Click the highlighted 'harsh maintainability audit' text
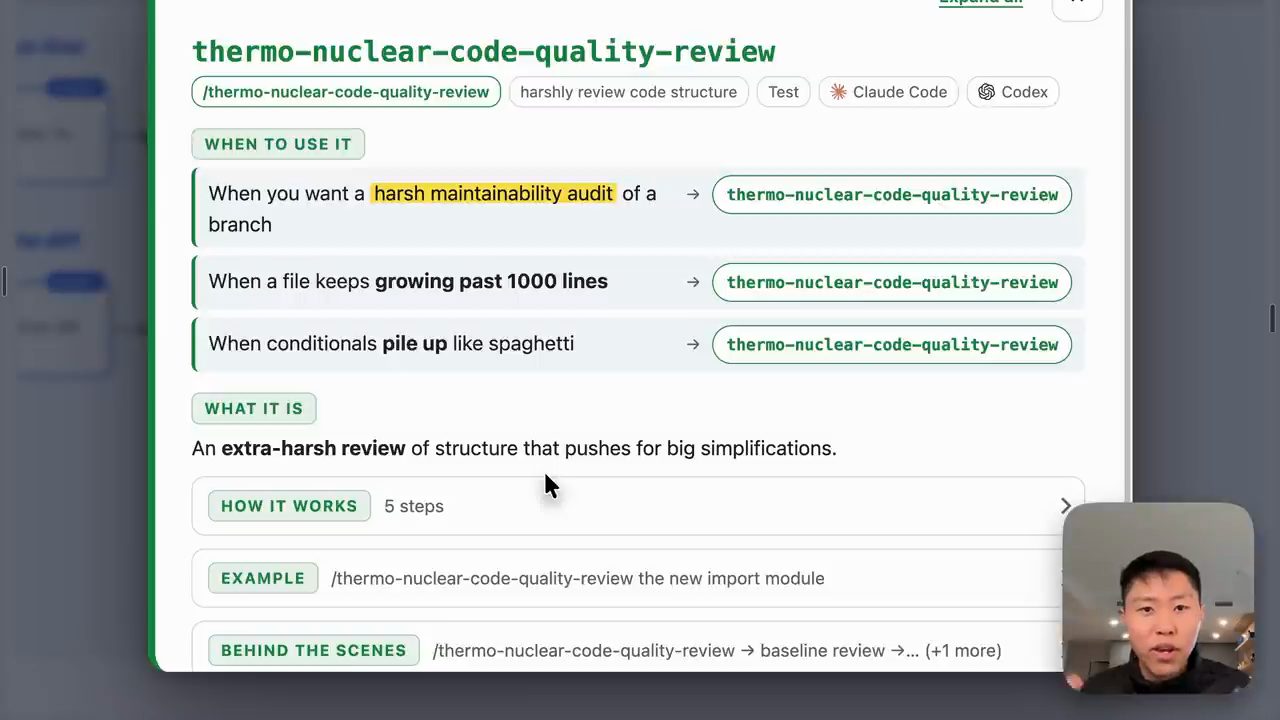Screen dimensions: 1280x720 (x=493, y=193)
